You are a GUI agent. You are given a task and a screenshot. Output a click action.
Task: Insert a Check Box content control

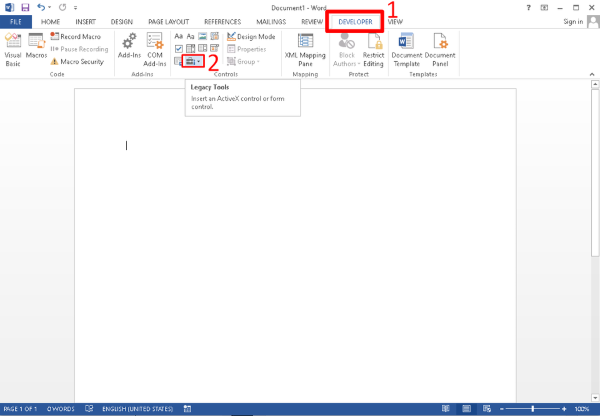pyautogui.click(x=178, y=49)
